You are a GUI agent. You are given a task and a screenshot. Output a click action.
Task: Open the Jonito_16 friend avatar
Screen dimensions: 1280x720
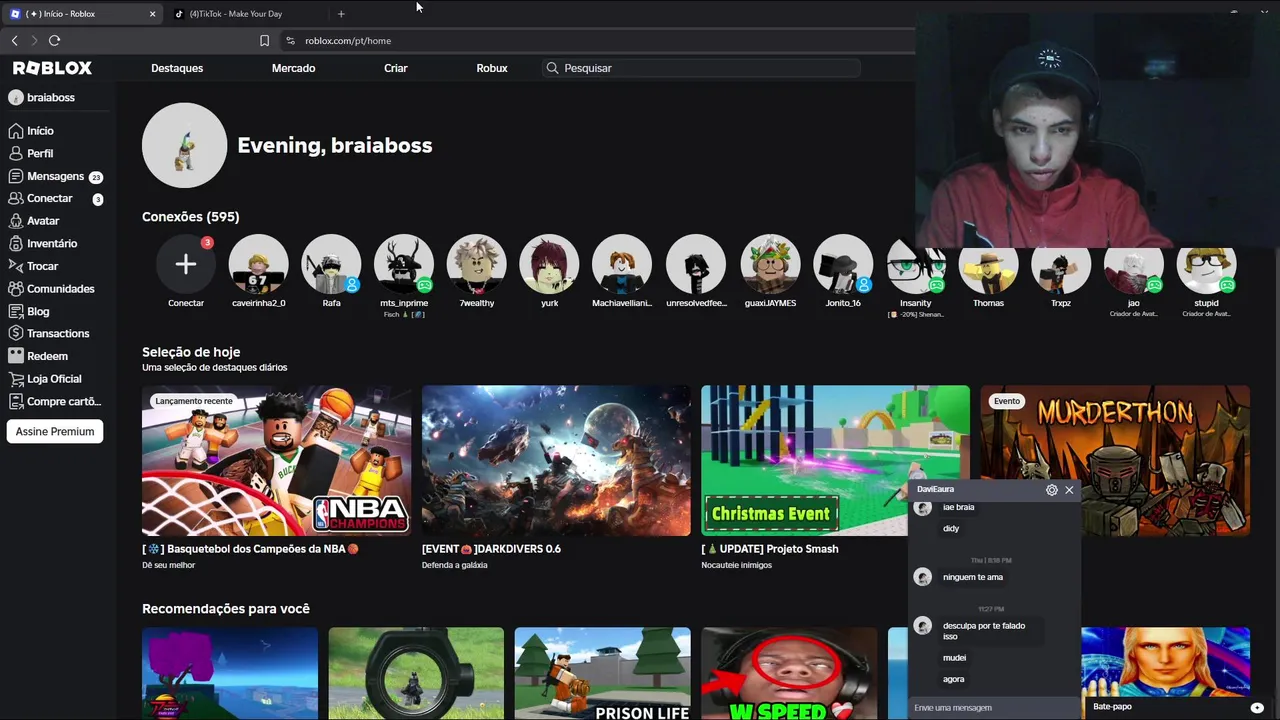pyautogui.click(x=843, y=264)
